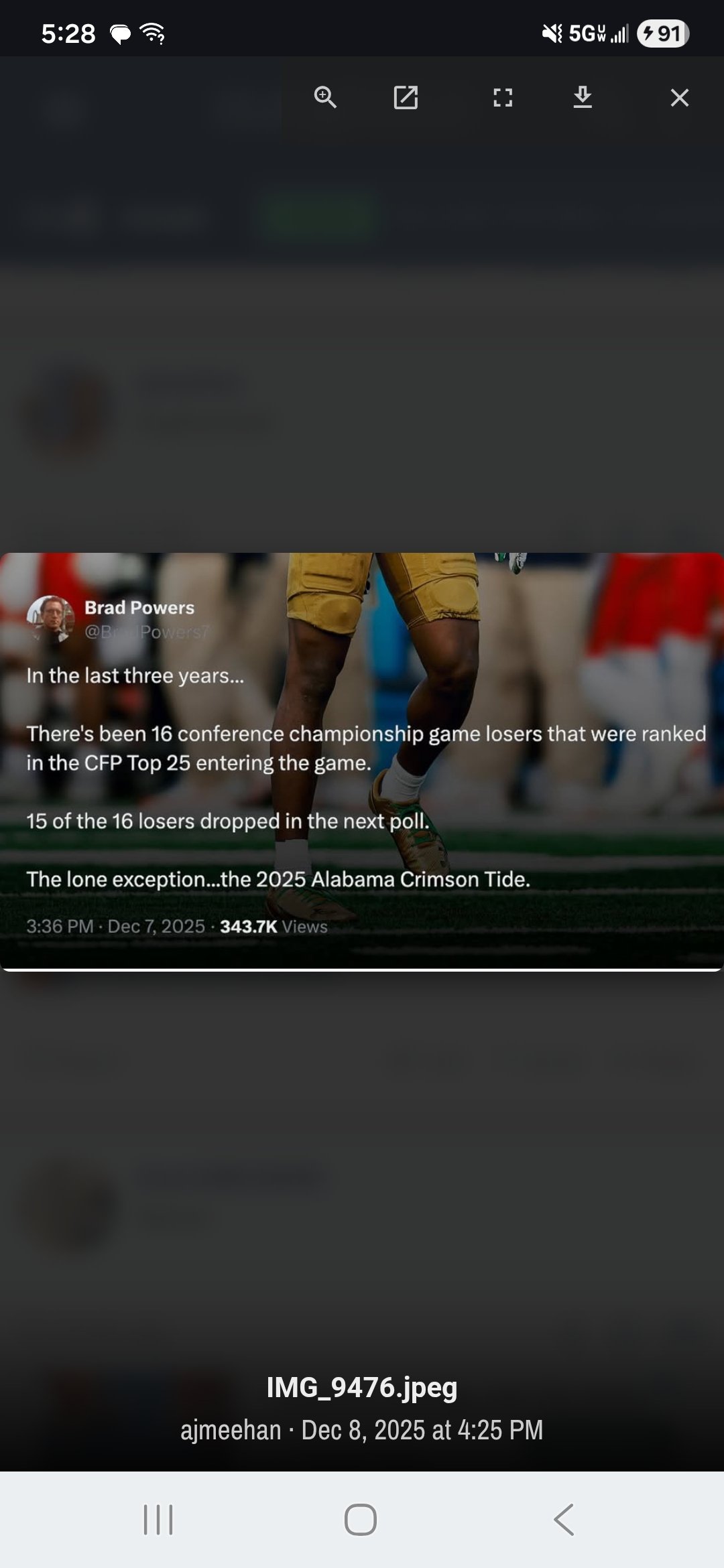The height and width of the screenshot is (1568, 724).
Task: Tap Brad Powers profile avatar
Action: pyautogui.click(x=50, y=618)
